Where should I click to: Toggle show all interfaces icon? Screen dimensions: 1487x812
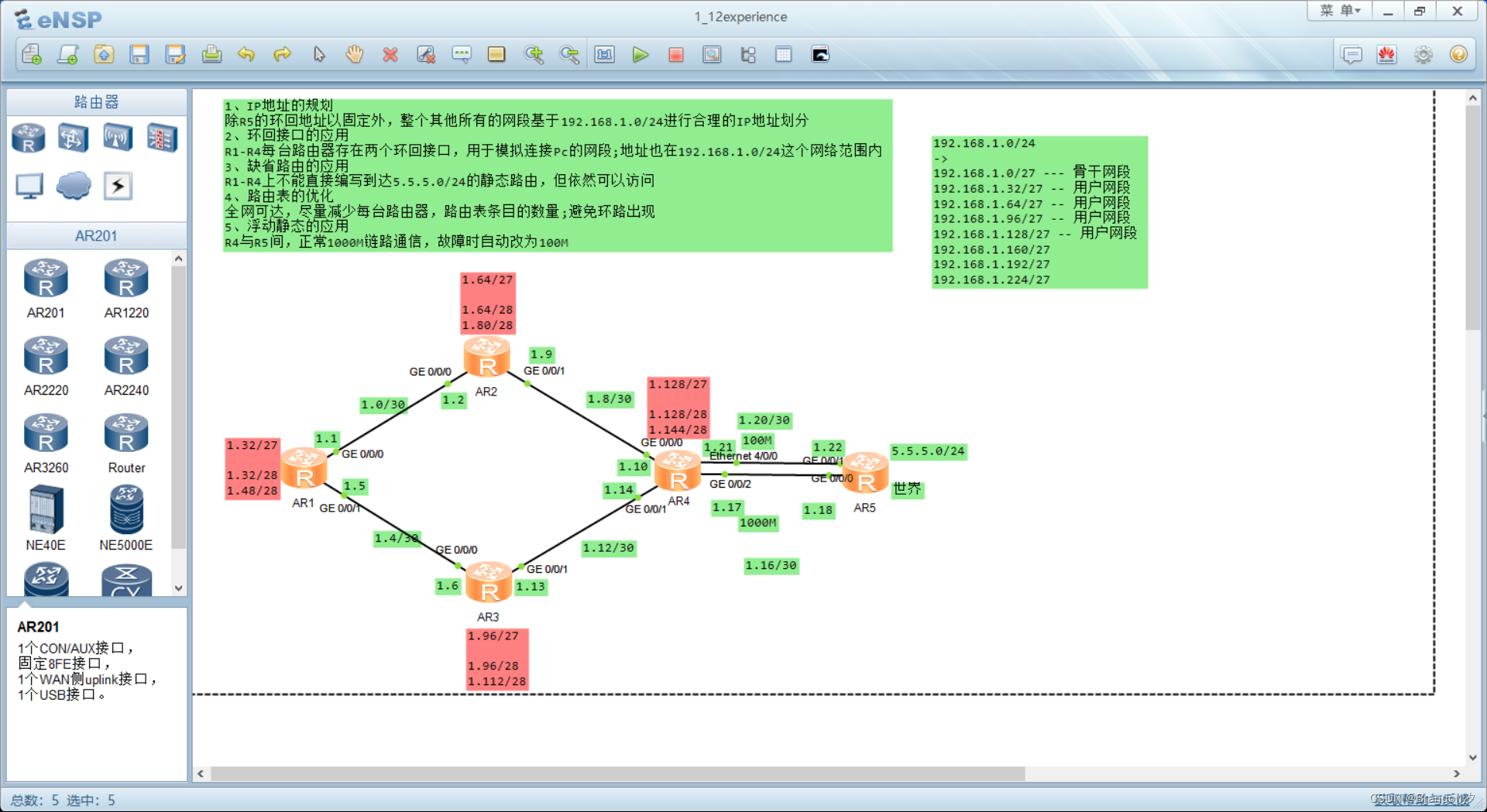pos(748,54)
